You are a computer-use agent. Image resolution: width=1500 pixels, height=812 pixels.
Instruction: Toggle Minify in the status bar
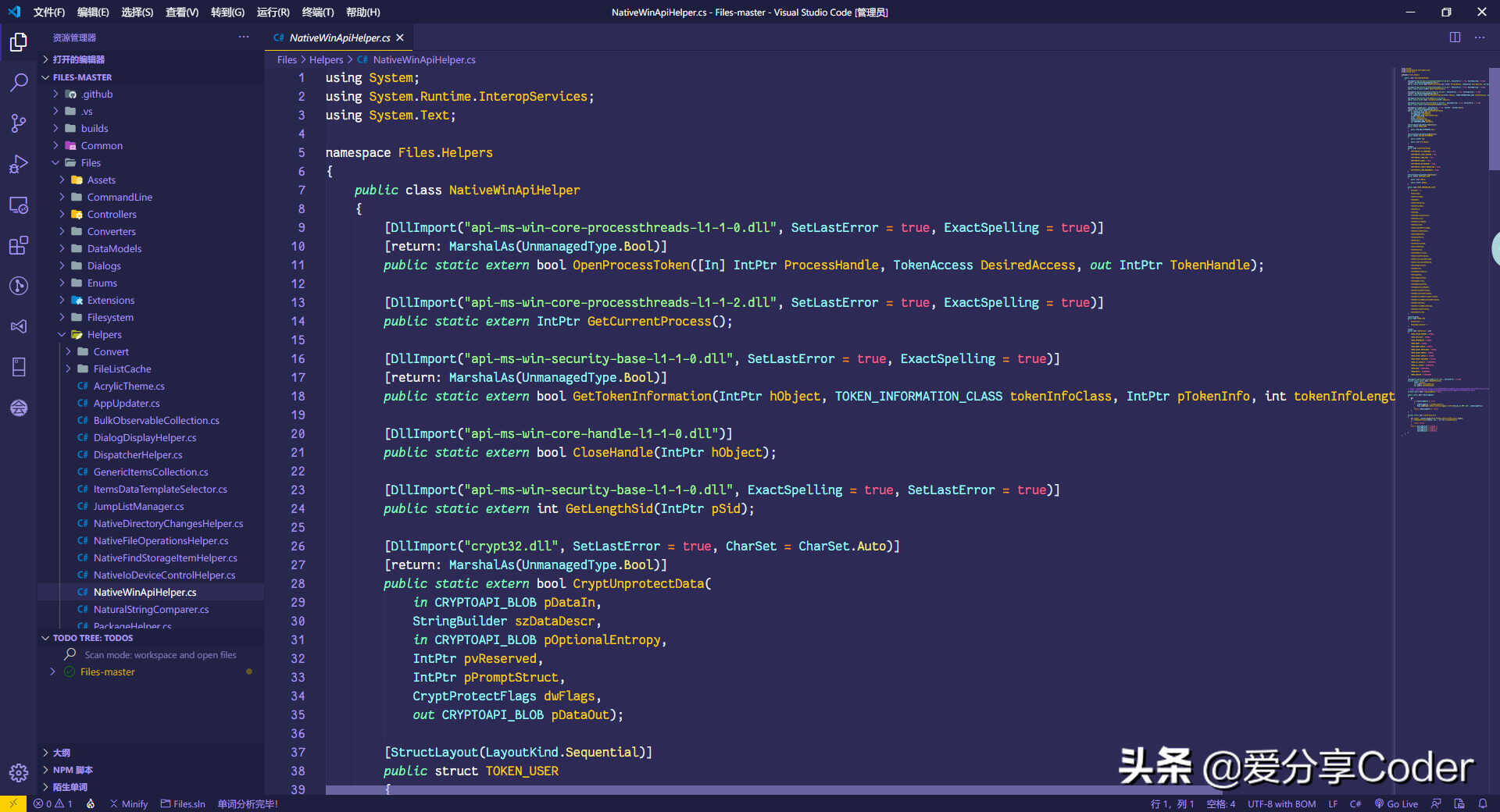point(129,803)
